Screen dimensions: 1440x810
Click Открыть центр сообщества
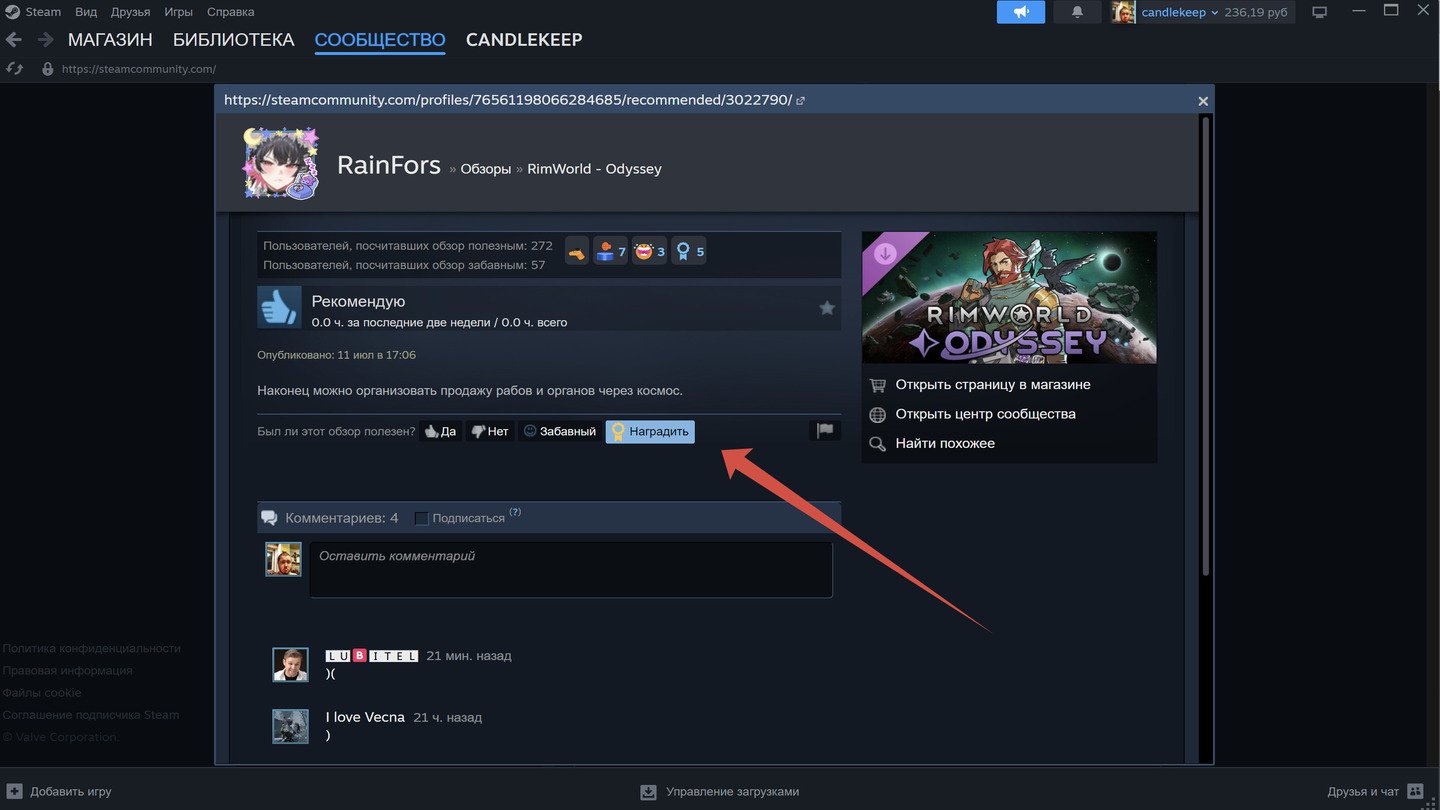coord(986,414)
